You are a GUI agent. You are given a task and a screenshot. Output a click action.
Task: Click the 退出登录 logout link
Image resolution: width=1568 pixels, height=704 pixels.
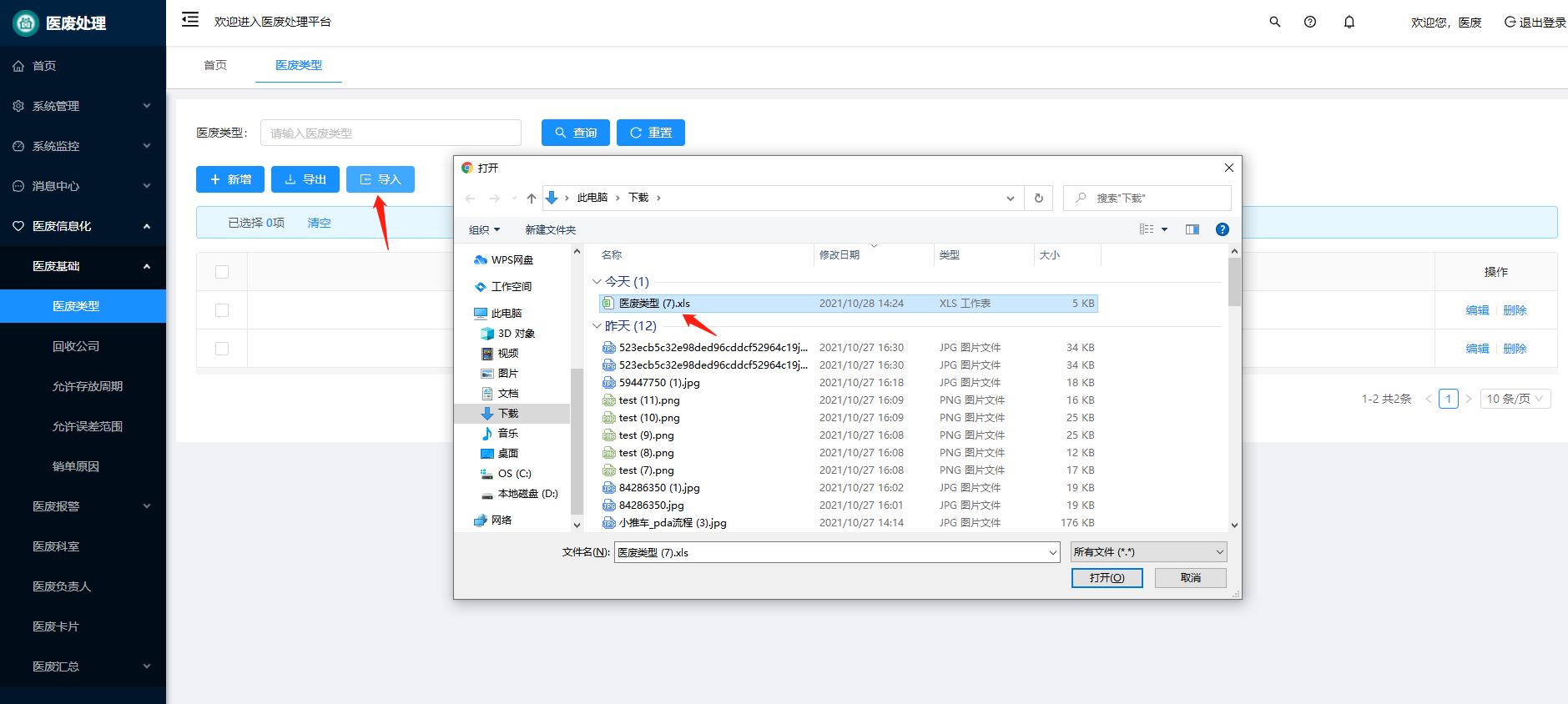(x=1535, y=23)
